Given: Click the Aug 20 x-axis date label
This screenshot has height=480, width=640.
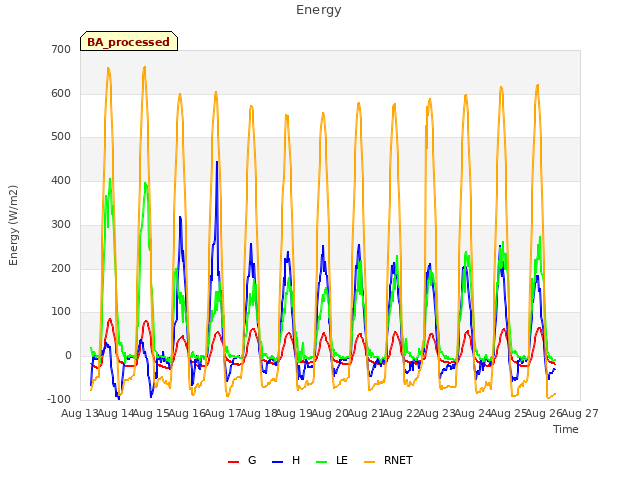Looking at the screenshot, I should point(331,414).
